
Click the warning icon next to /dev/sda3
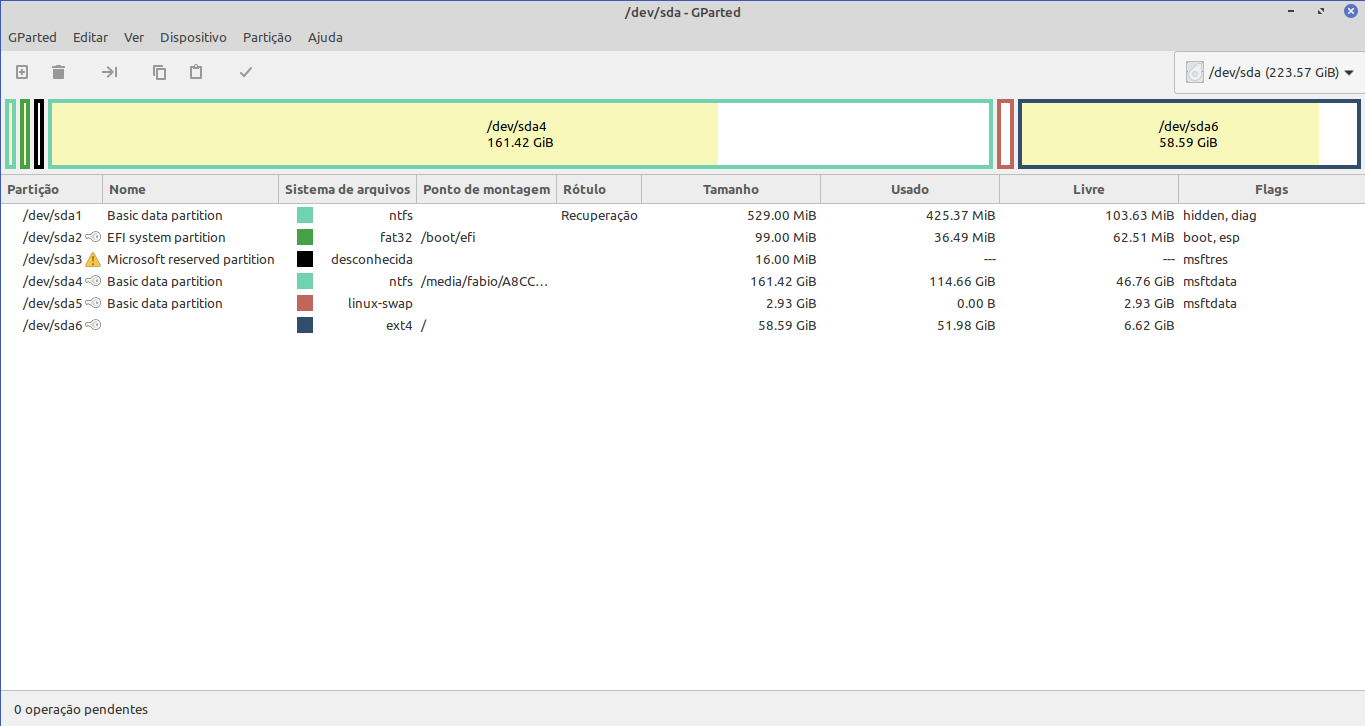(93, 260)
